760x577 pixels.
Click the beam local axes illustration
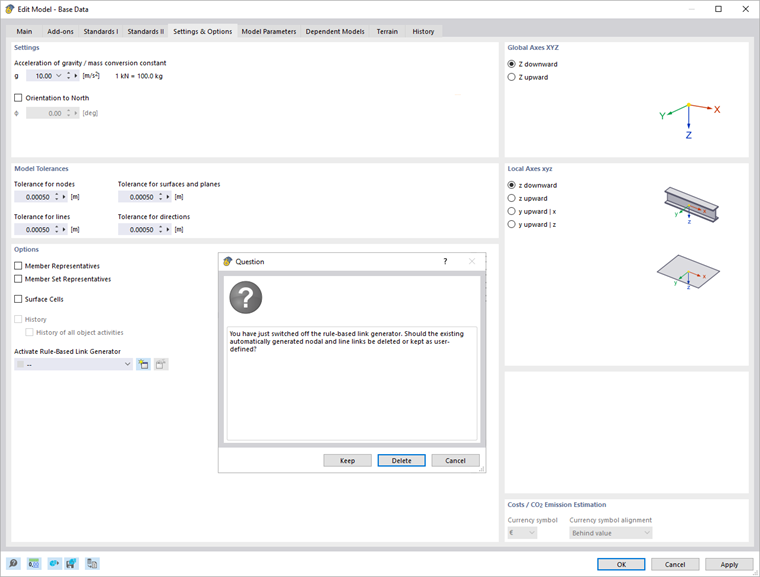(691, 205)
